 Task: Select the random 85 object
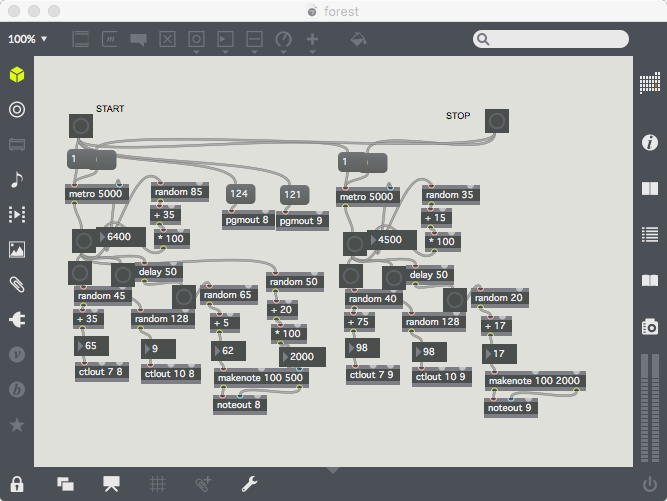click(180, 192)
